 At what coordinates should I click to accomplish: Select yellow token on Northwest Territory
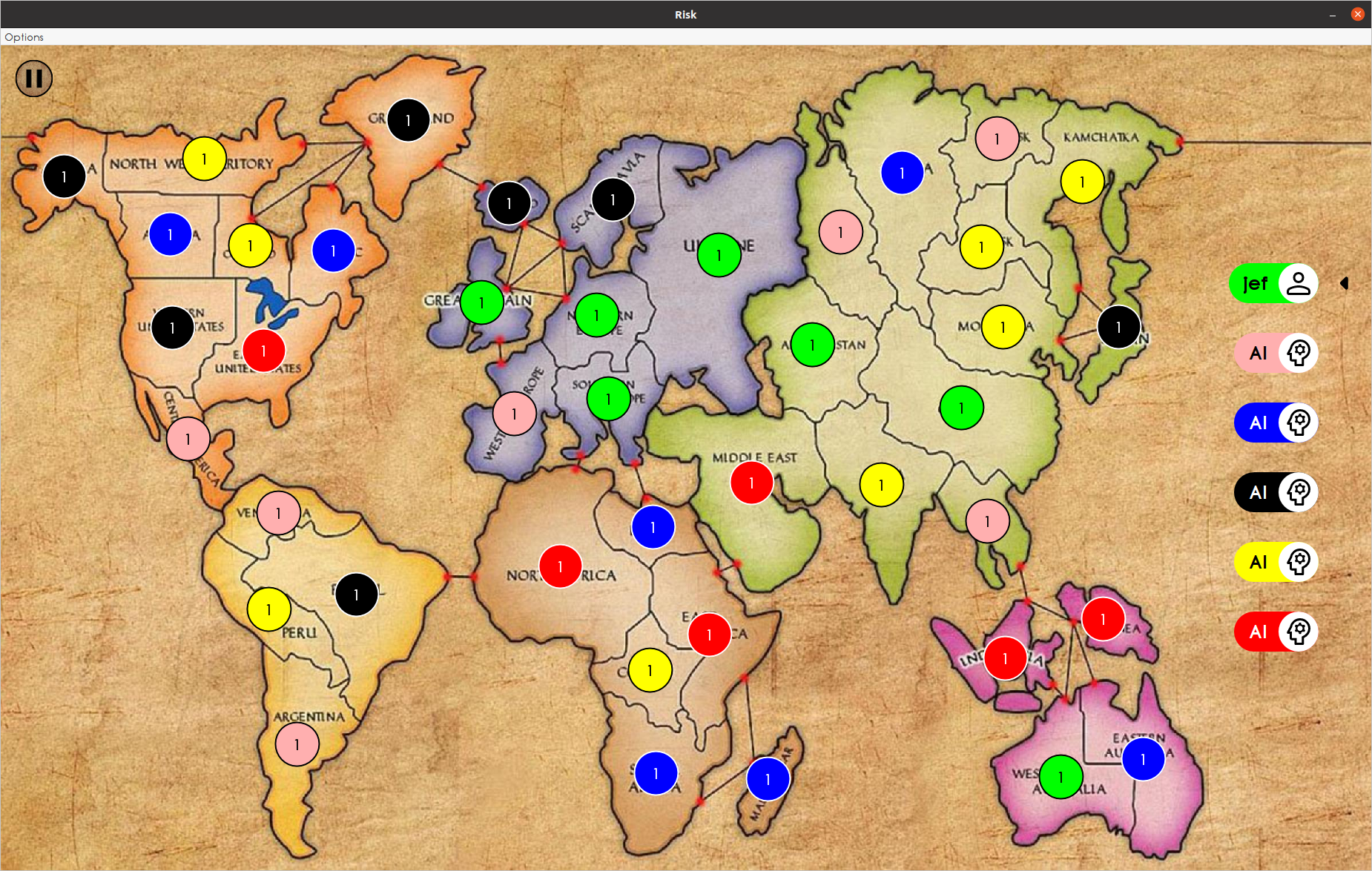coord(204,159)
